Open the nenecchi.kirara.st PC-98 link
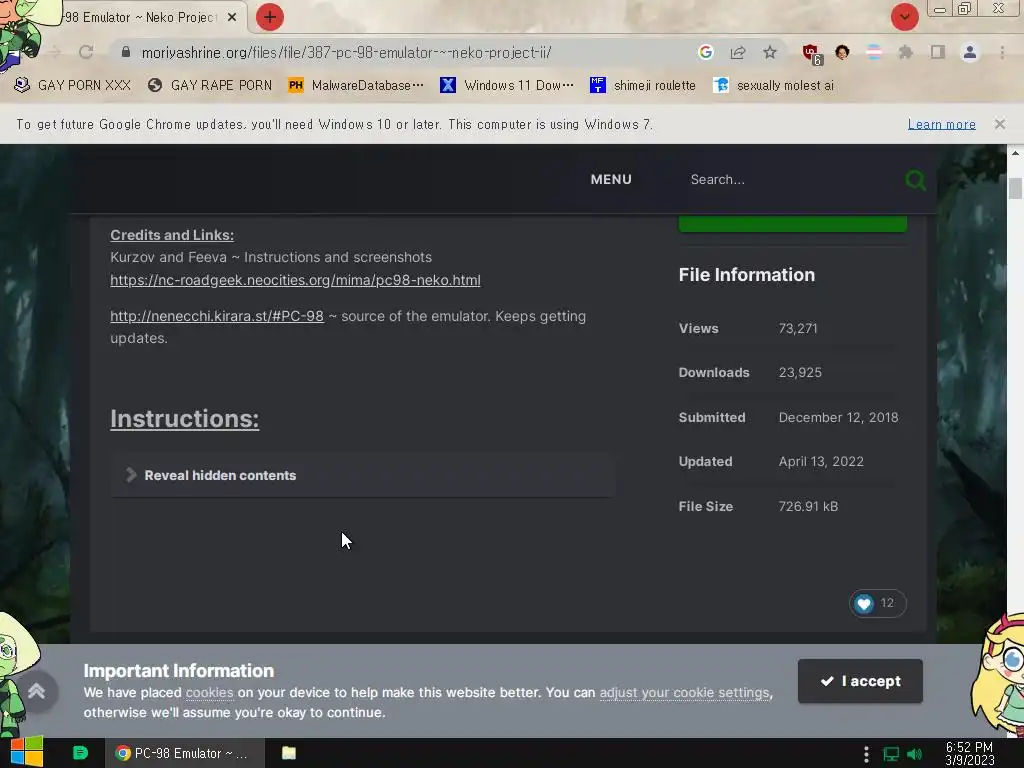This screenshot has height=768, width=1024. click(x=217, y=316)
